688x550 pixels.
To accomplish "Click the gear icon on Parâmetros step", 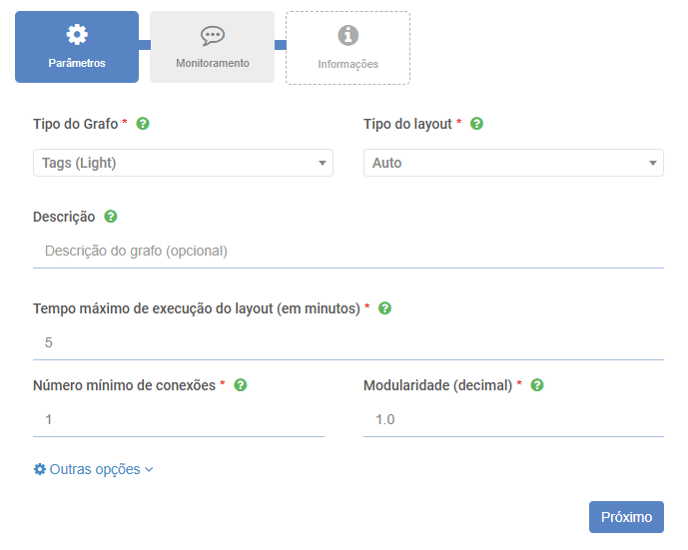I will pyautogui.click(x=77, y=35).
